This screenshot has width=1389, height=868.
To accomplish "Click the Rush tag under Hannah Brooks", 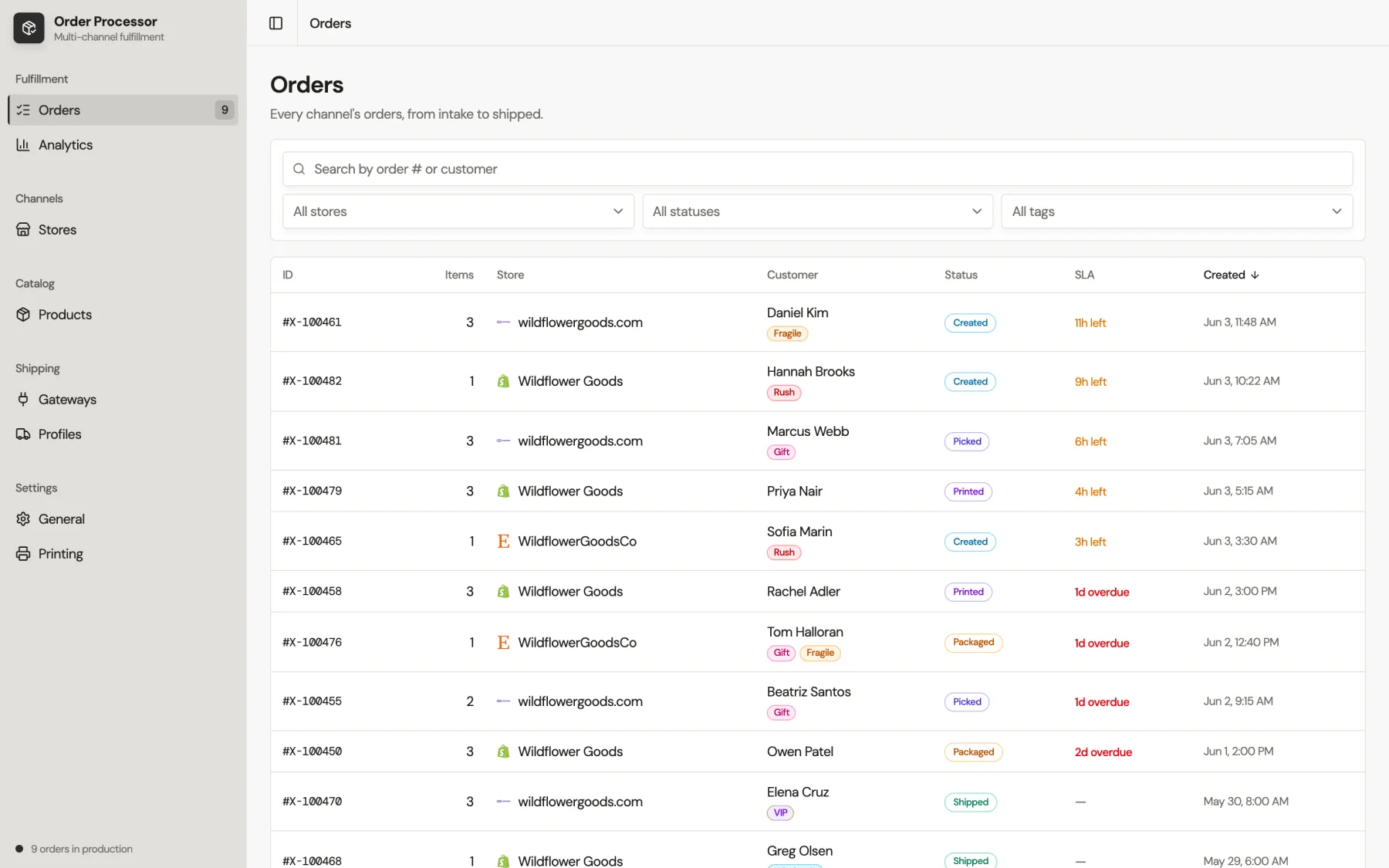I will pos(784,393).
